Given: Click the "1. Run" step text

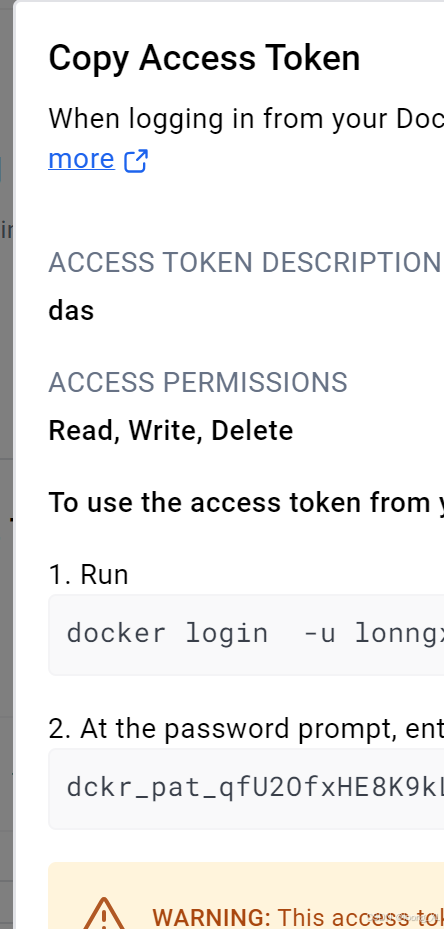Looking at the screenshot, I should (x=88, y=574).
